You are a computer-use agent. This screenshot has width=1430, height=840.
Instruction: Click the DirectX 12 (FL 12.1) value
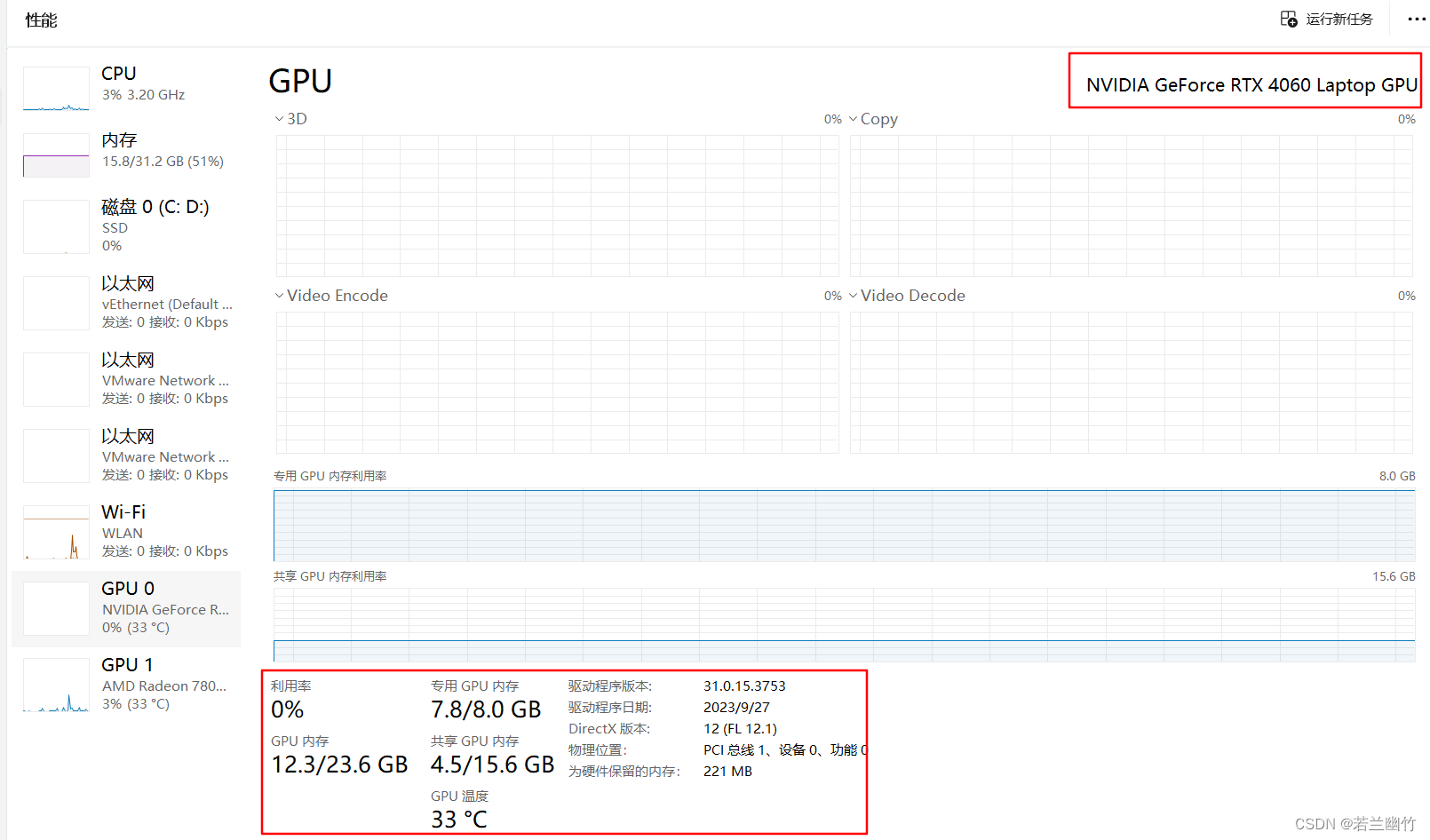click(x=740, y=729)
